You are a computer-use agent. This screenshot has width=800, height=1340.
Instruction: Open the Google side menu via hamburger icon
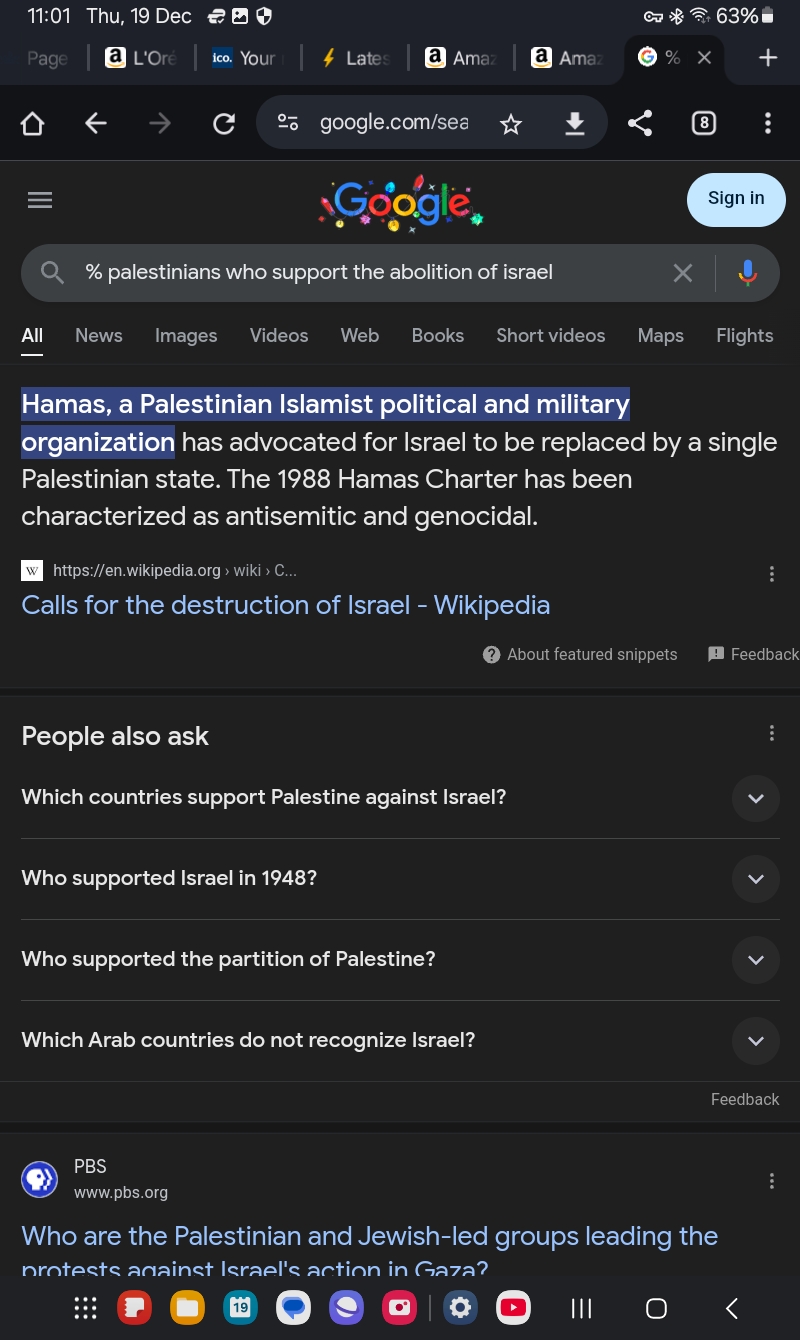40,200
